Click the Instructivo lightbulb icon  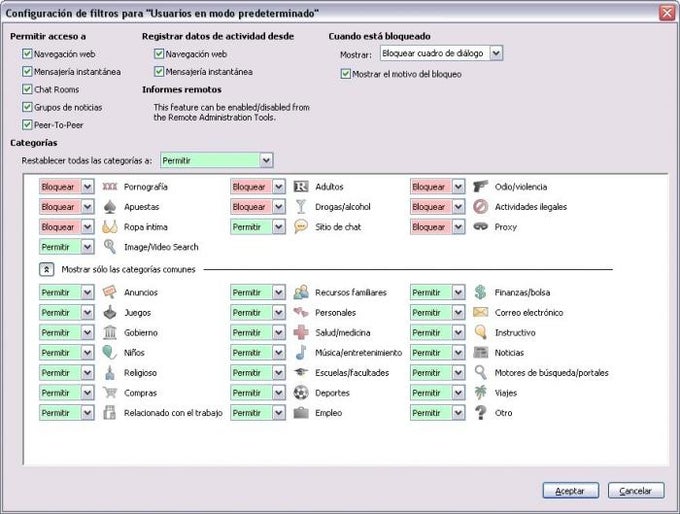(481, 332)
